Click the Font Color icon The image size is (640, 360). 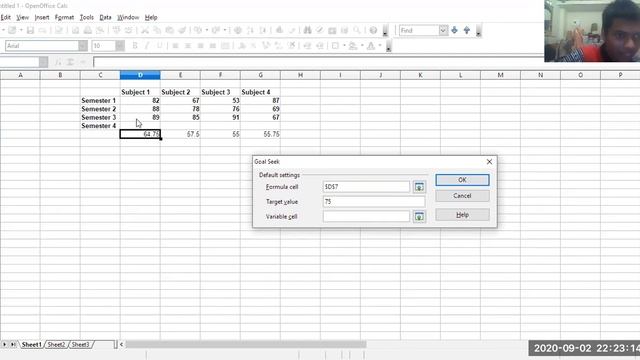click(x=371, y=46)
